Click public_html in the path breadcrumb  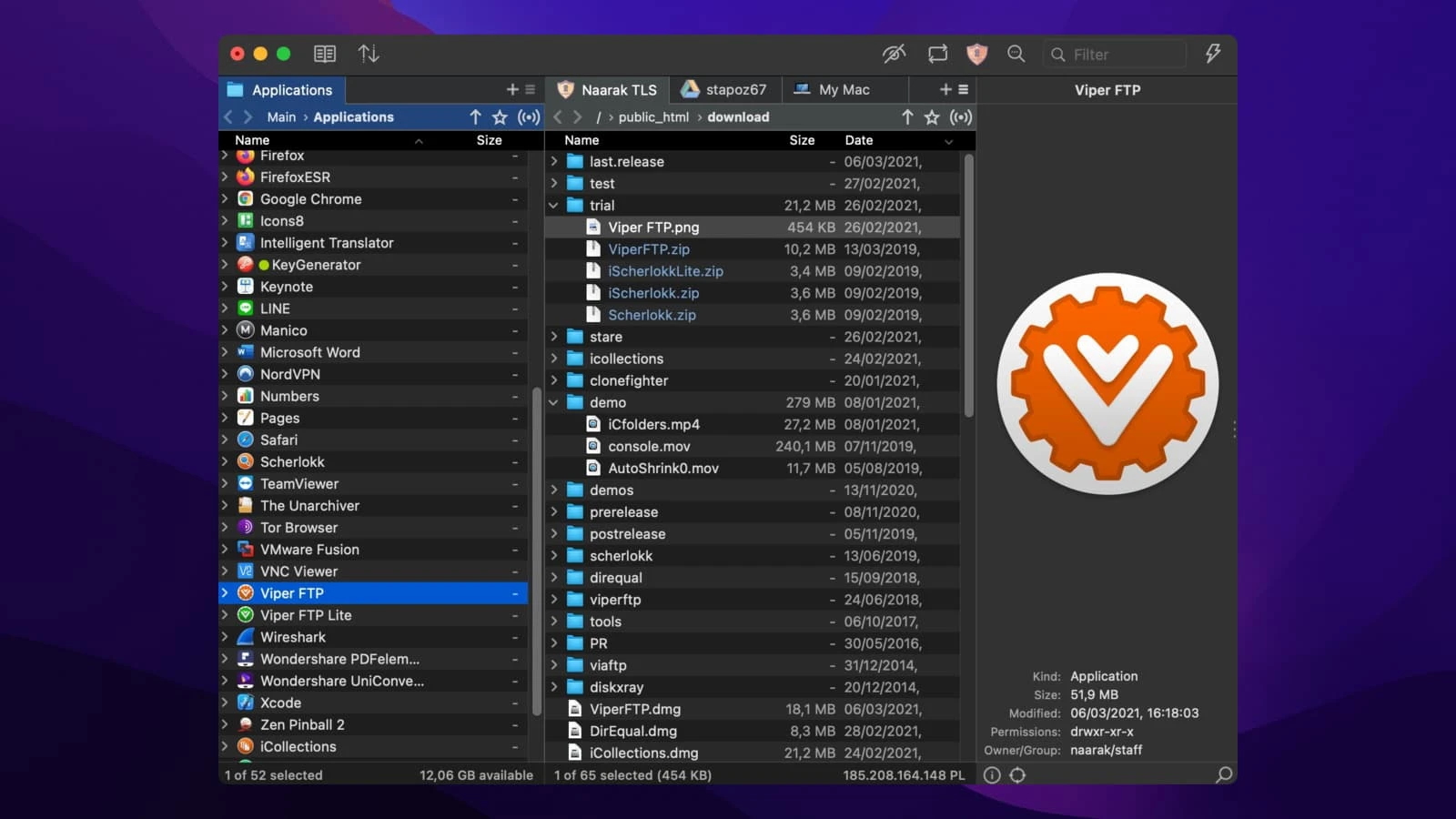coord(653,117)
